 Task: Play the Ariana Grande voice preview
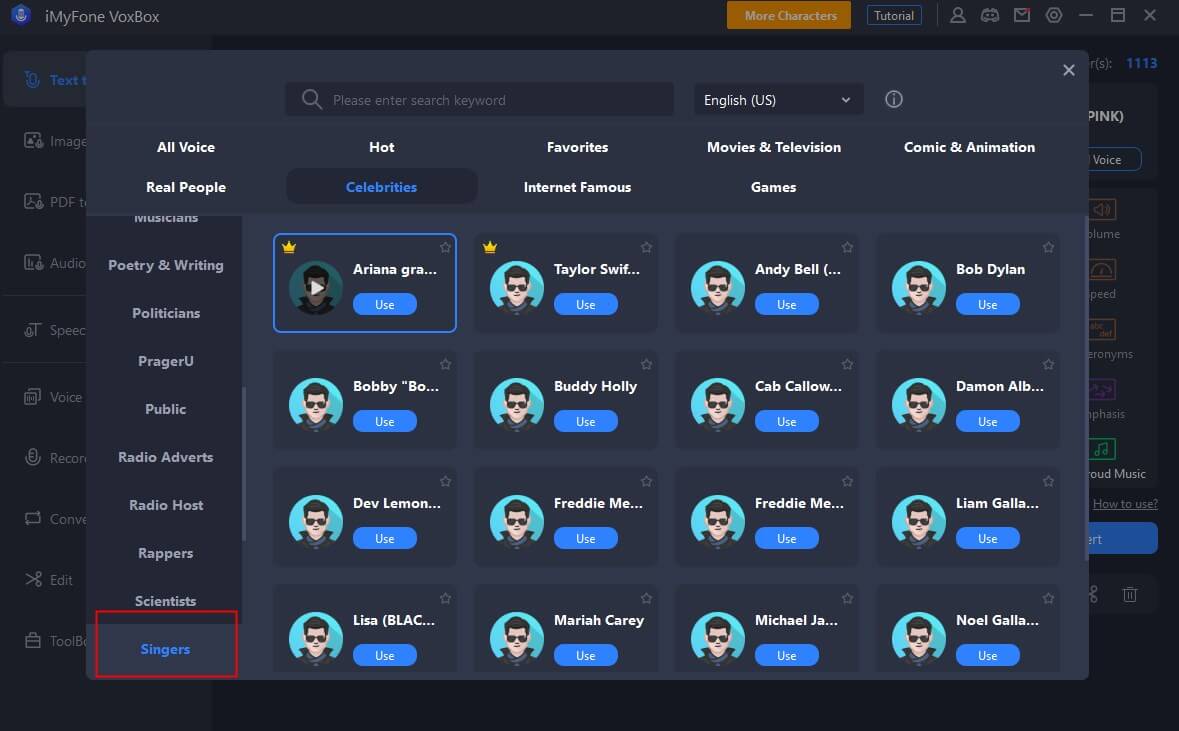[x=316, y=287]
